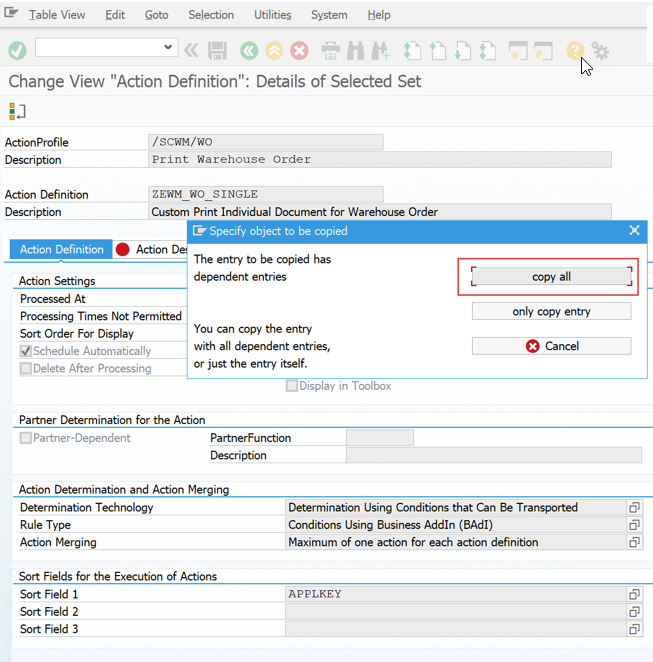Open the Table View menu
The image size is (653, 662).
coord(57,15)
